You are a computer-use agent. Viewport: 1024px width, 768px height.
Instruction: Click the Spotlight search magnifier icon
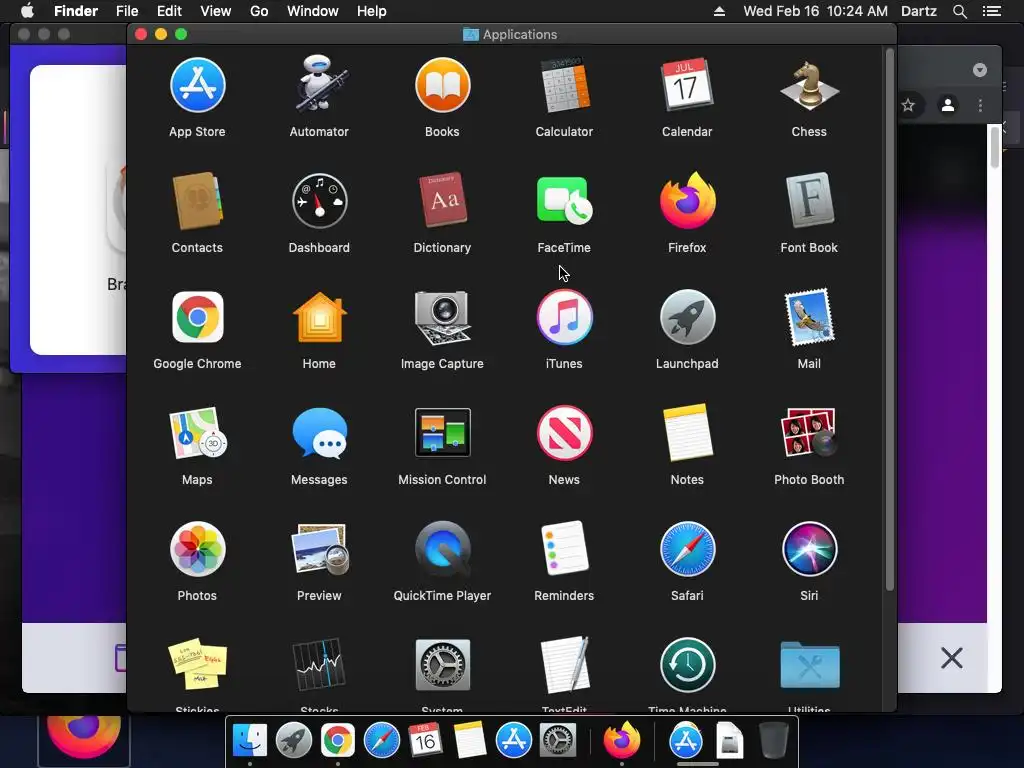coord(959,11)
